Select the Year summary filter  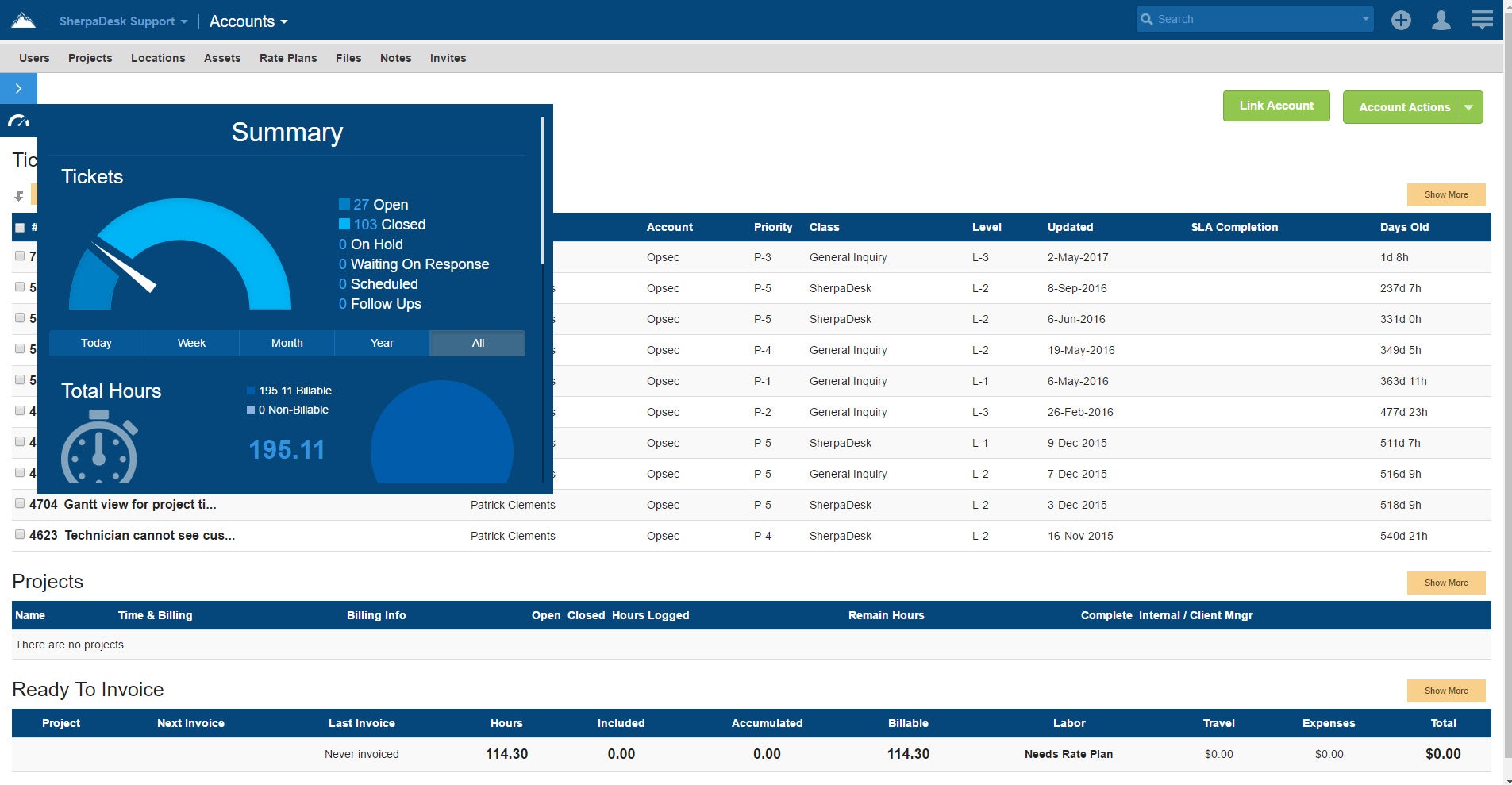pos(382,343)
